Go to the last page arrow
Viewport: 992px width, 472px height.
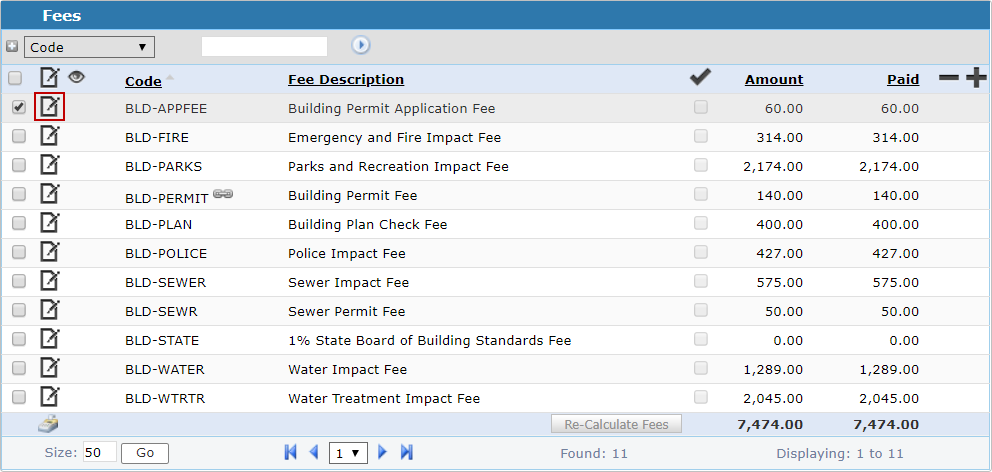coord(407,453)
